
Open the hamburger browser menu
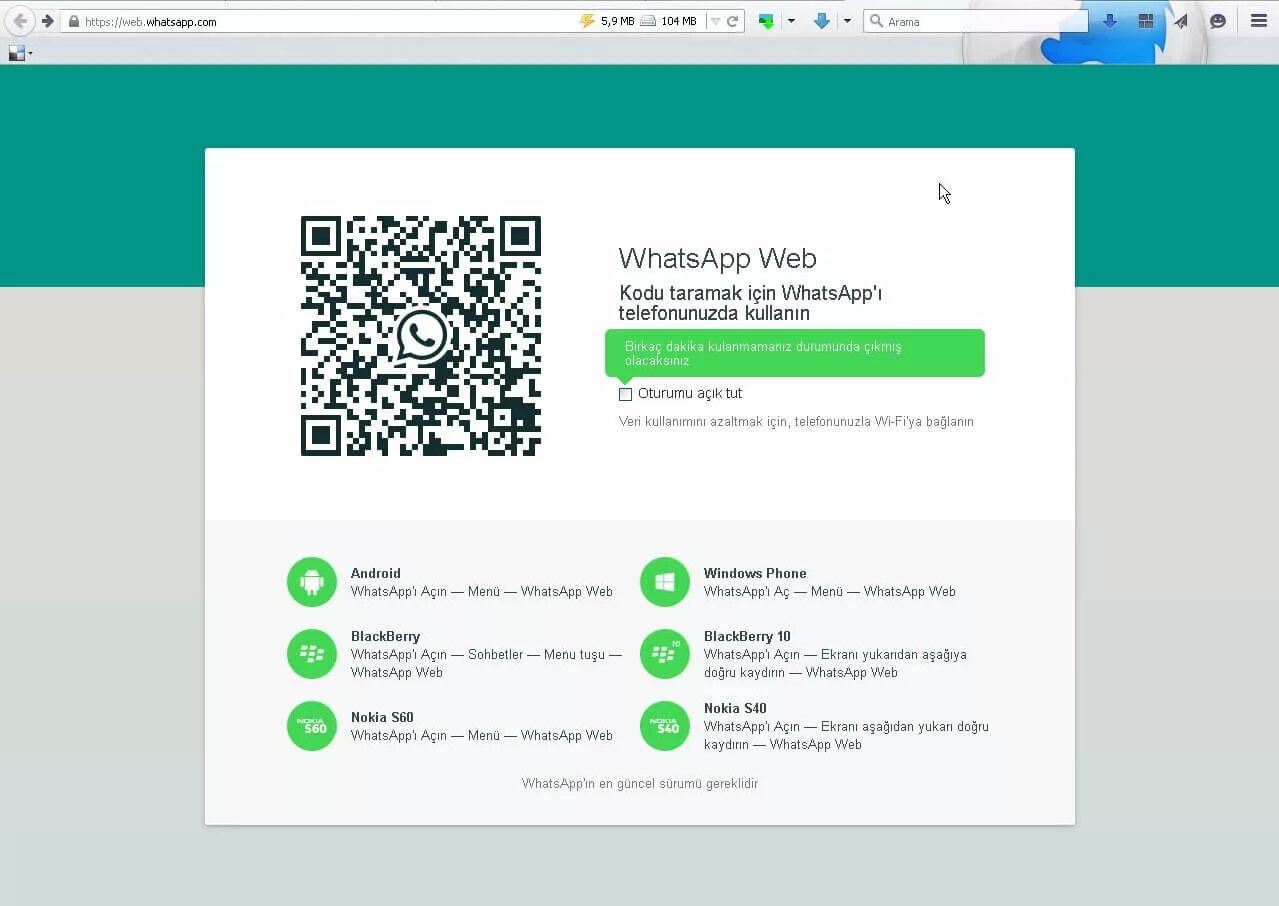[1259, 21]
